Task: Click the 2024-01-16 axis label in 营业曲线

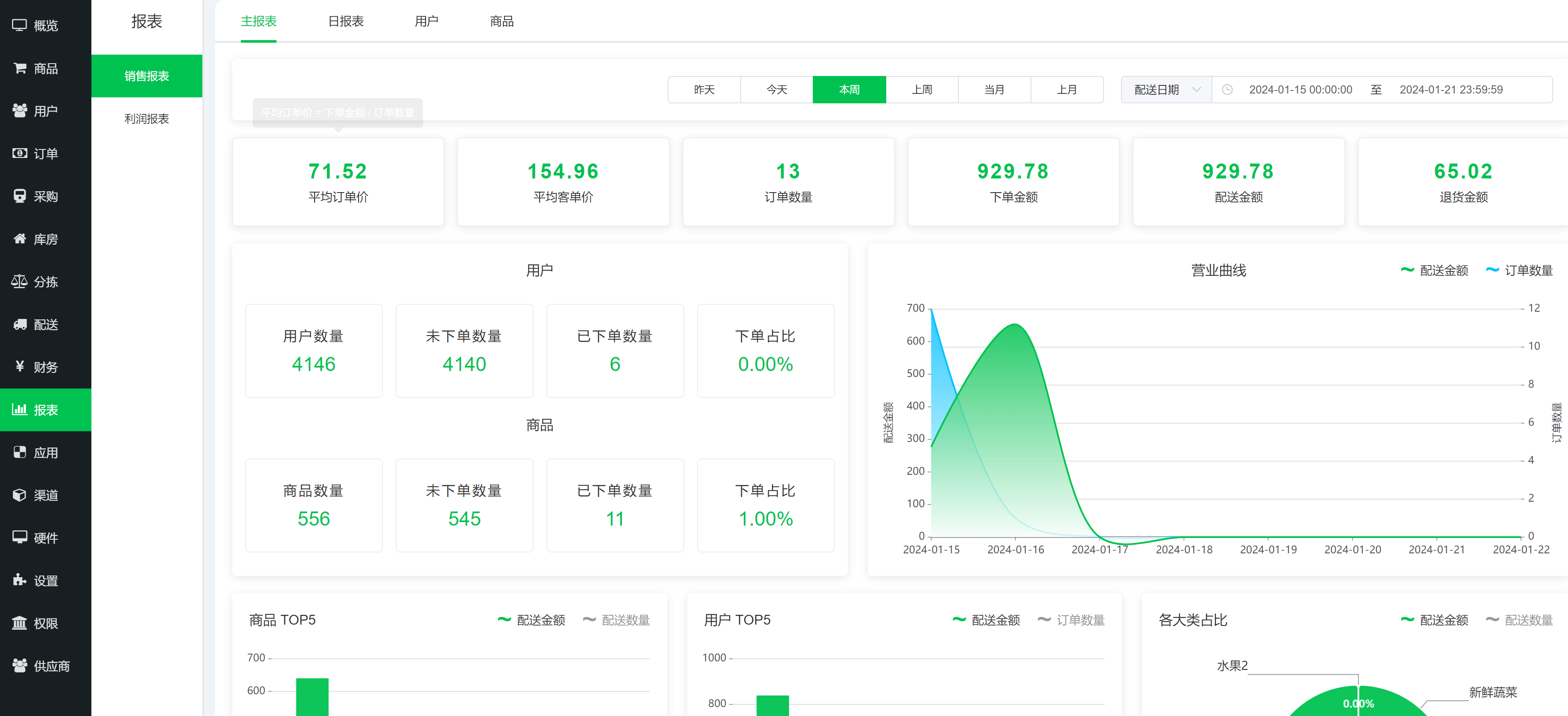Action: (x=1015, y=550)
